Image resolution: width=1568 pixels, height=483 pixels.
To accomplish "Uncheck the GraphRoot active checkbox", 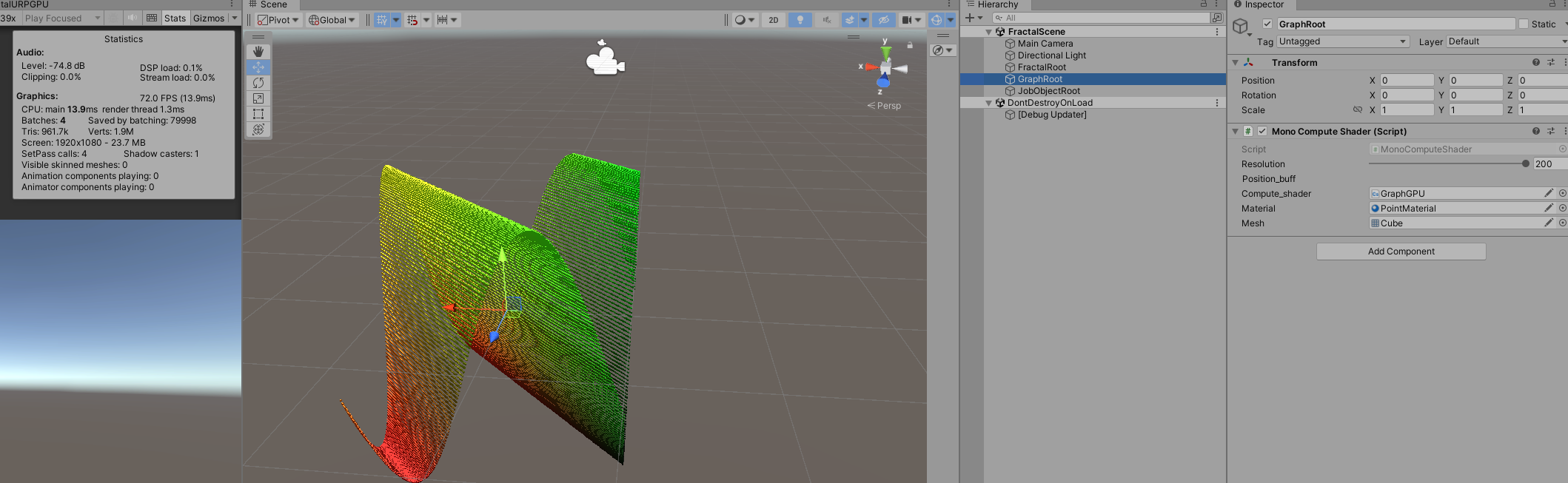I will click(x=1267, y=24).
